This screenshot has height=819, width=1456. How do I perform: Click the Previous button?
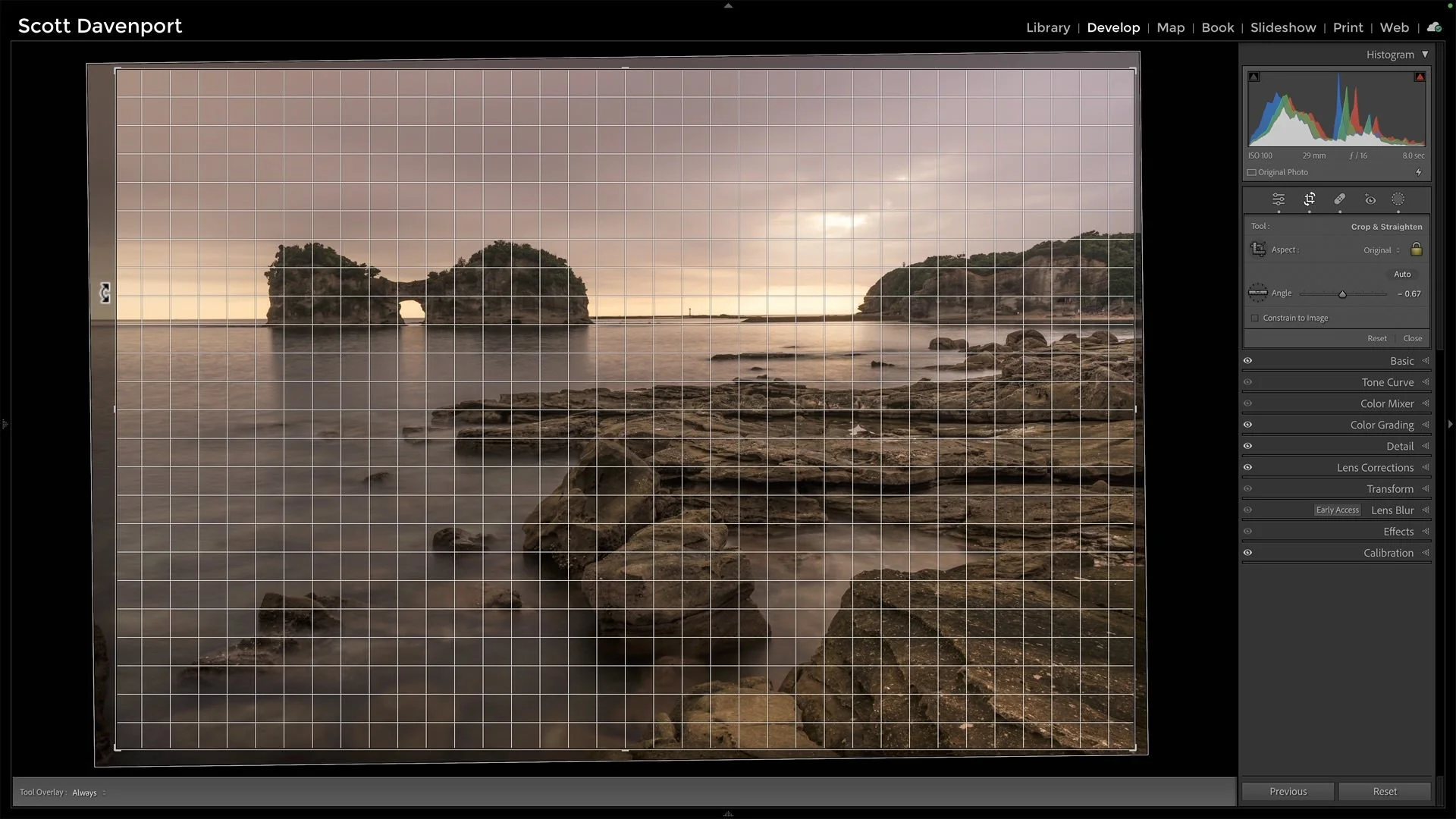point(1287,791)
